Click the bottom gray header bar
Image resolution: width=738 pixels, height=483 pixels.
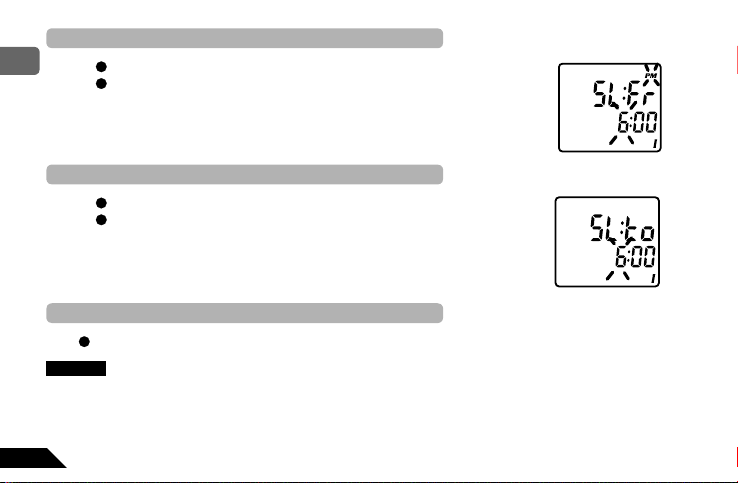(x=244, y=313)
